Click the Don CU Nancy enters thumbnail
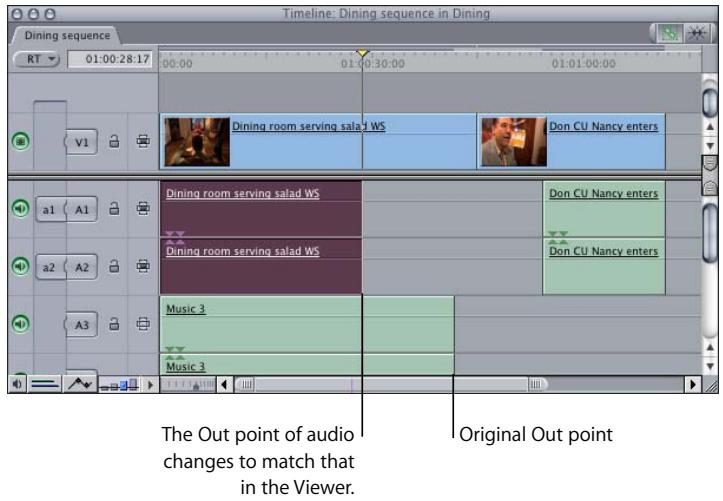 click(x=514, y=141)
